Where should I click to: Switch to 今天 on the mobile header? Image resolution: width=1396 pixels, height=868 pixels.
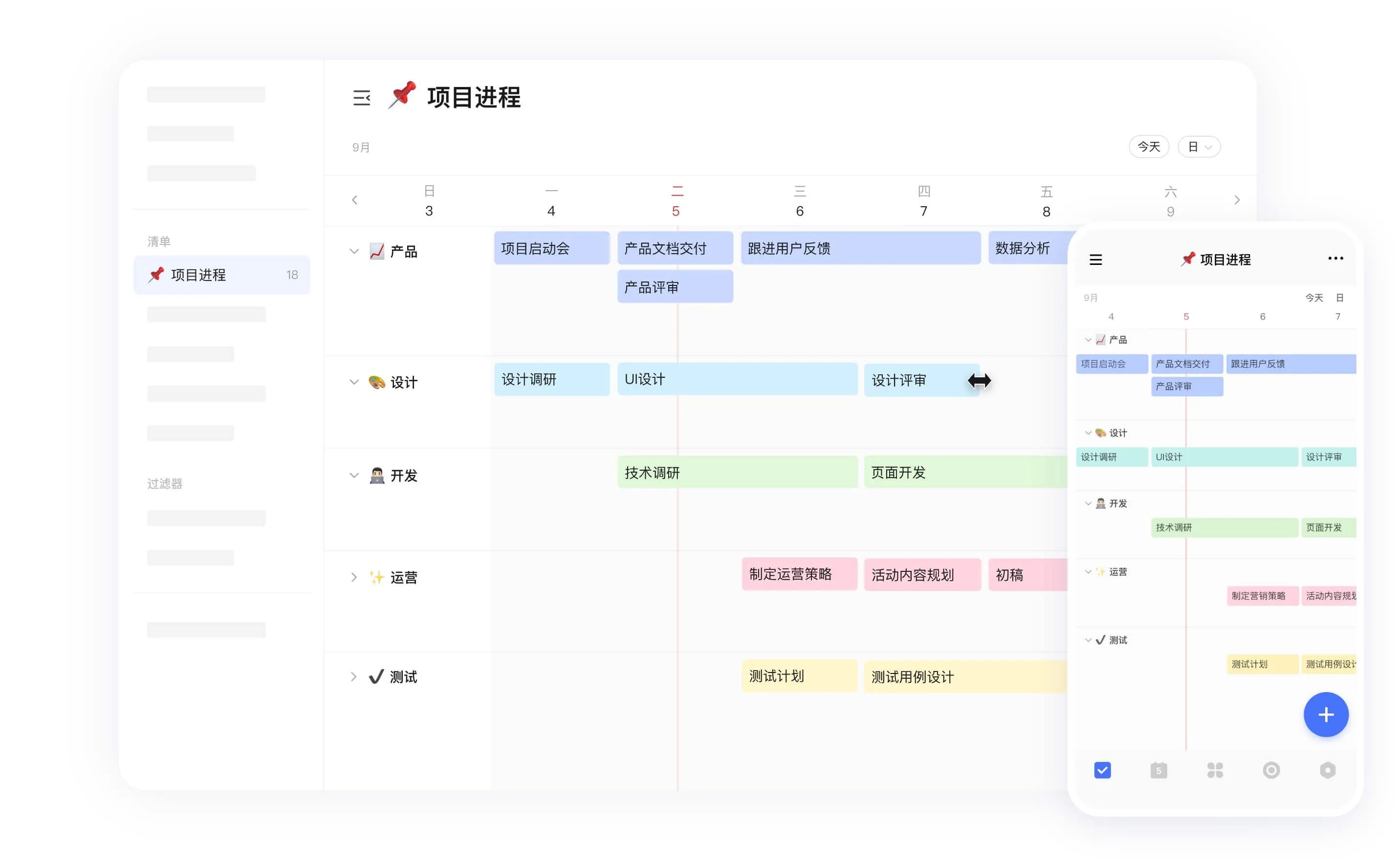pos(1314,298)
